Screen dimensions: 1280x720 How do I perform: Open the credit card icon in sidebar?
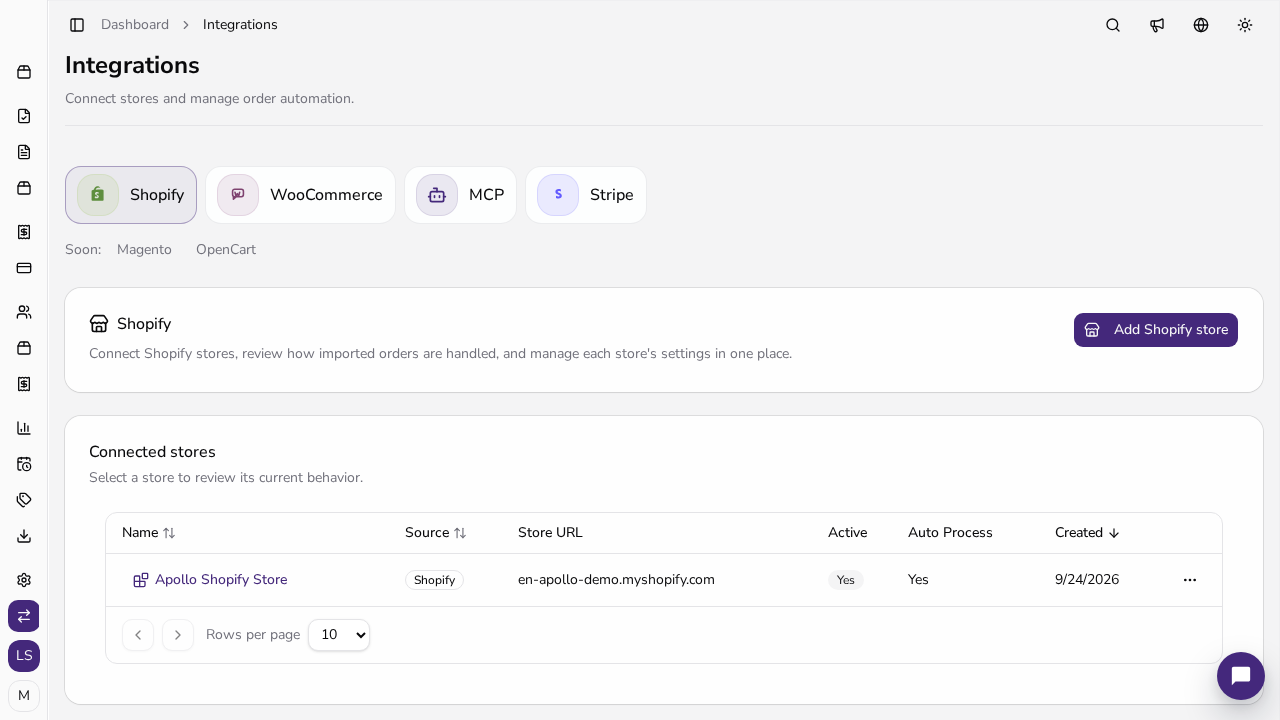click(x=24, y=268)
